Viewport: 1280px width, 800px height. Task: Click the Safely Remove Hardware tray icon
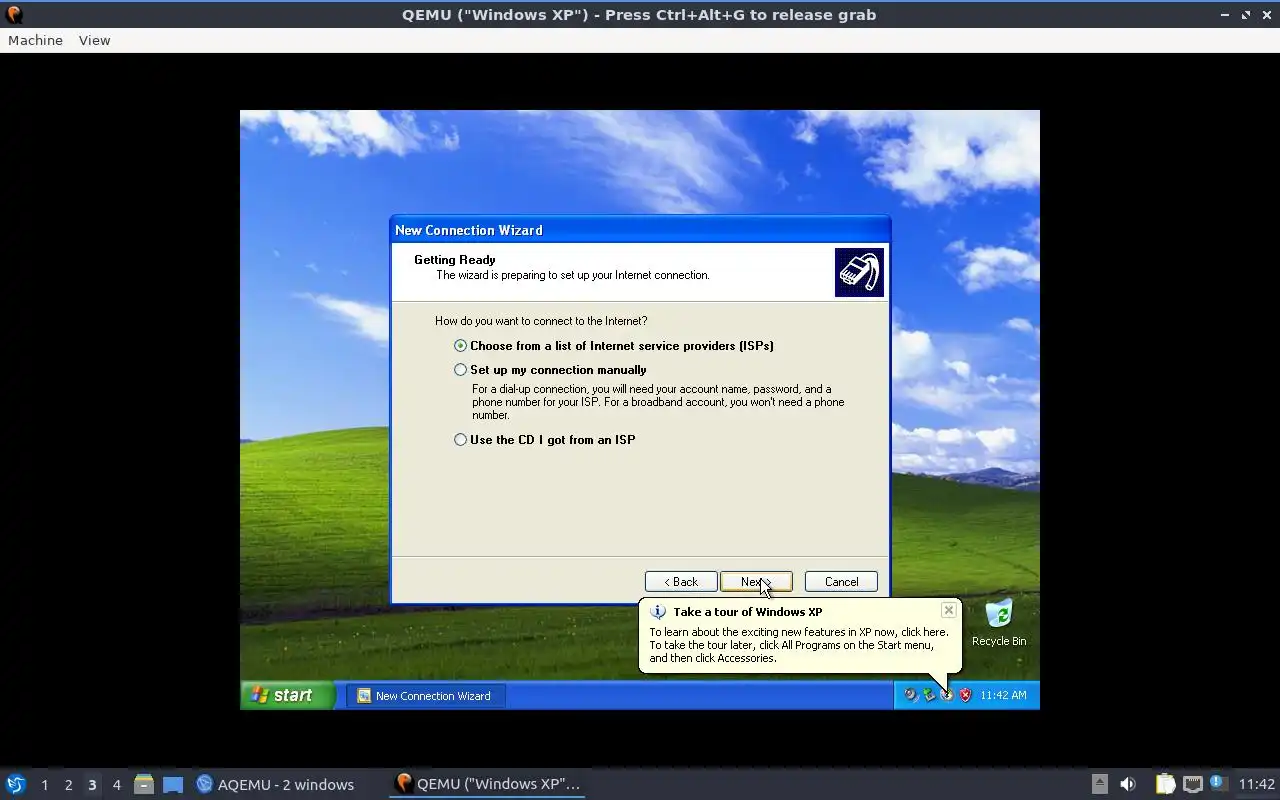pos(929,695)
